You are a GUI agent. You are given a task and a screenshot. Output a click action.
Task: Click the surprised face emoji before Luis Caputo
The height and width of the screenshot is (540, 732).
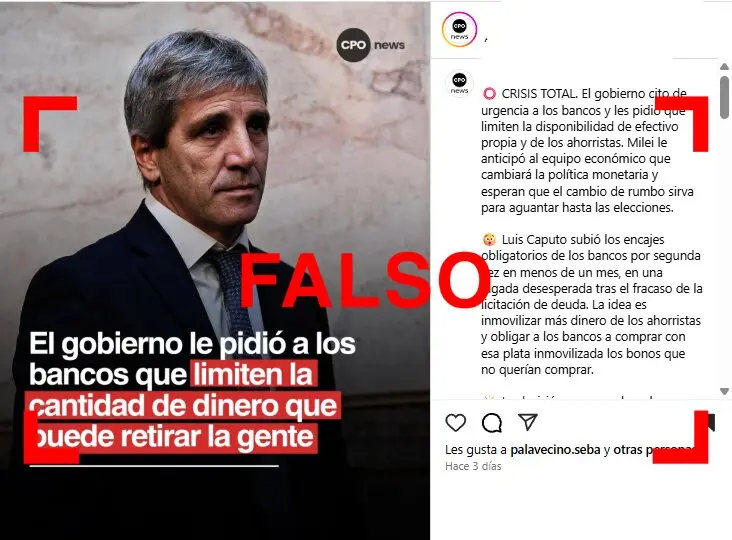click(489, 240)
